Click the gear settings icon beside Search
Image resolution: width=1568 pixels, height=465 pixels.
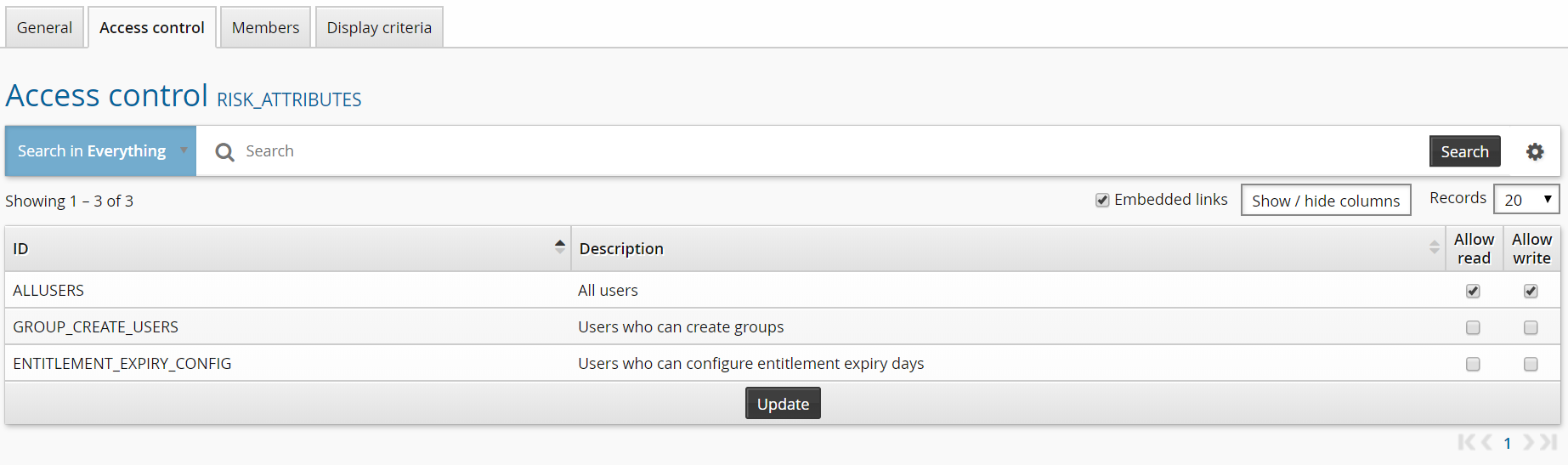(x=1534, y=151)
